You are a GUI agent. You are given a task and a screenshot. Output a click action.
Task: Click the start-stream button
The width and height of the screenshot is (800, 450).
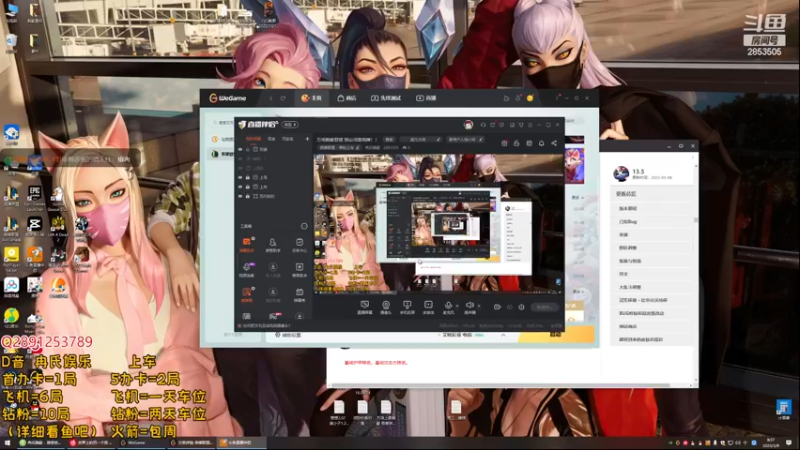tap(544, 307)
